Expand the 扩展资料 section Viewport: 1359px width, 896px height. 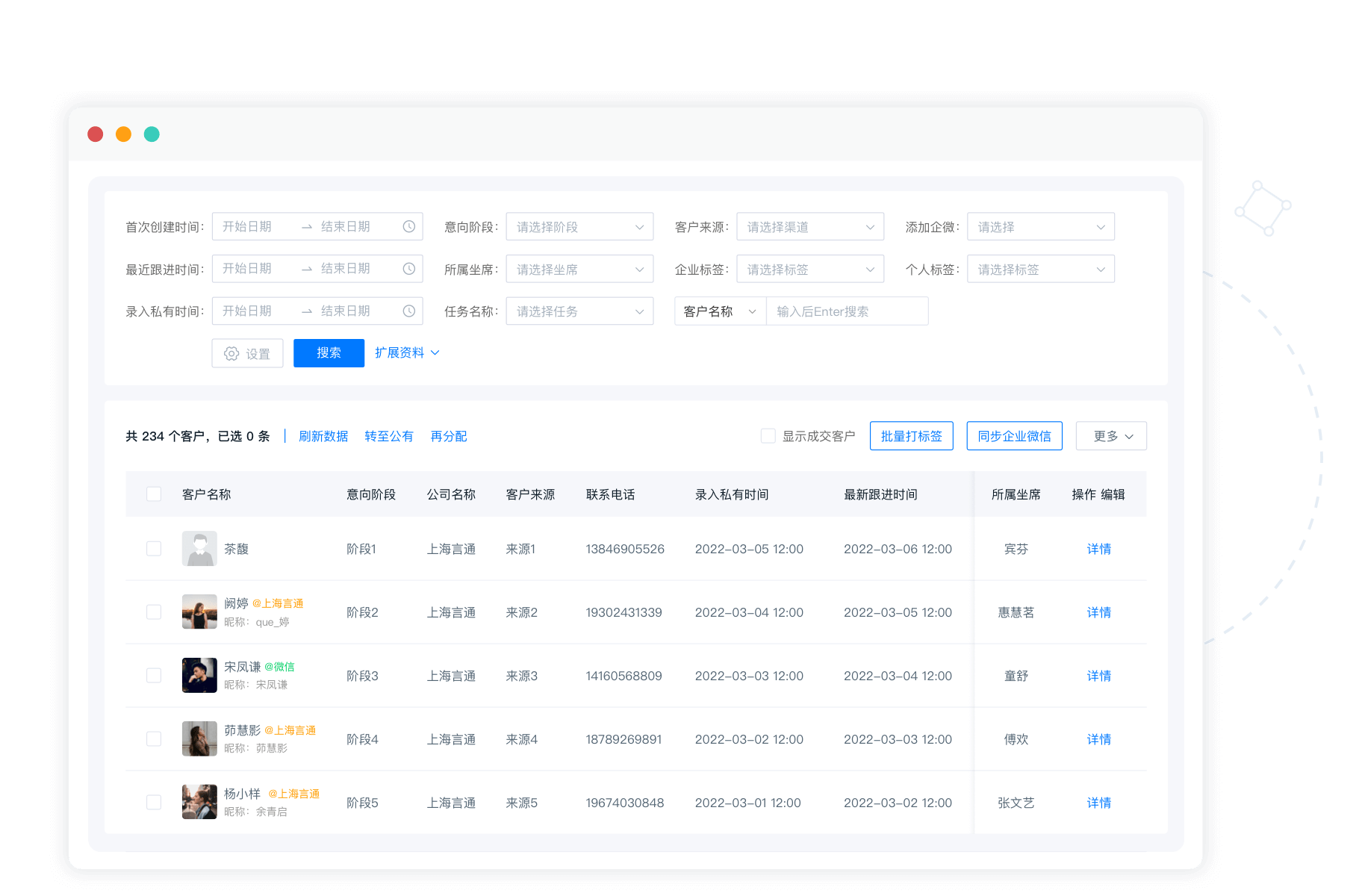pos(407,353)
